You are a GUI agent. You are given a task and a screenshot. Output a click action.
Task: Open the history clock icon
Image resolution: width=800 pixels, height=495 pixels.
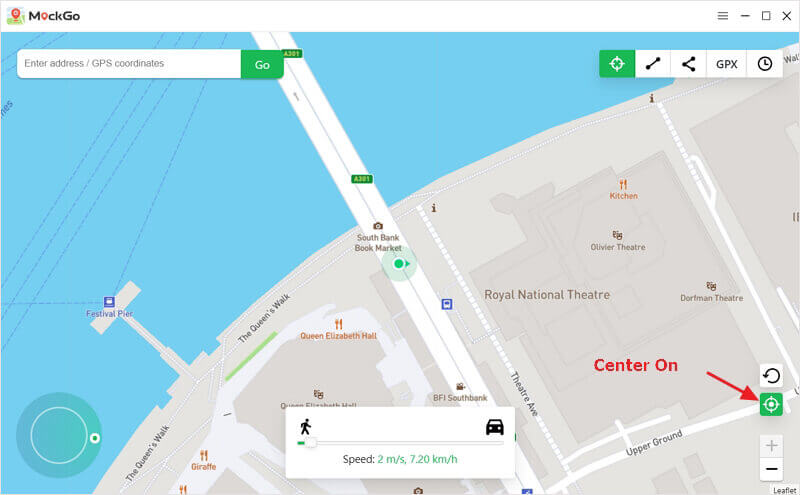click(x=764, y=64)
